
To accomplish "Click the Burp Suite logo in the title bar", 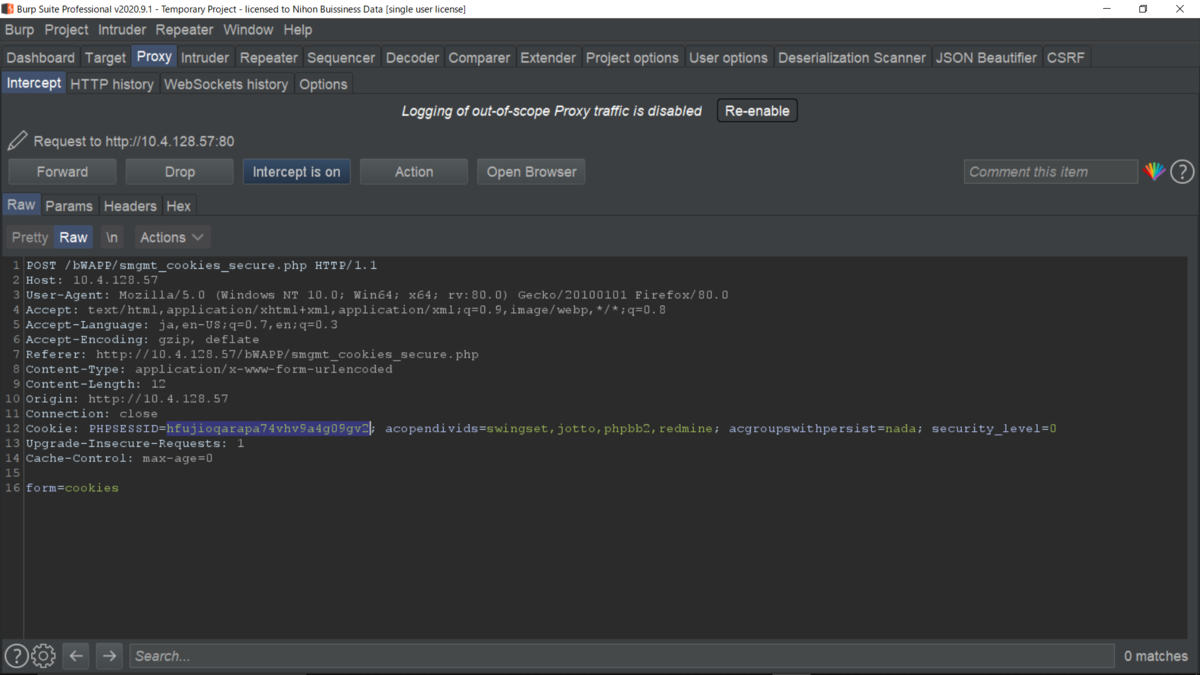I will [8, 9].
